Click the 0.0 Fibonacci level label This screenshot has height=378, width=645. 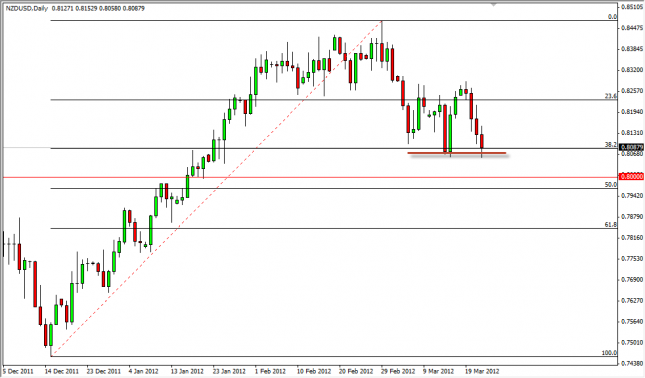click(x=613, y=17)
